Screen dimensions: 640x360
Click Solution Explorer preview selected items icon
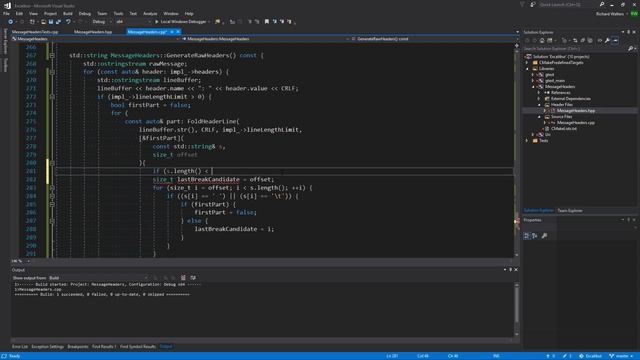tap(615, 40)
